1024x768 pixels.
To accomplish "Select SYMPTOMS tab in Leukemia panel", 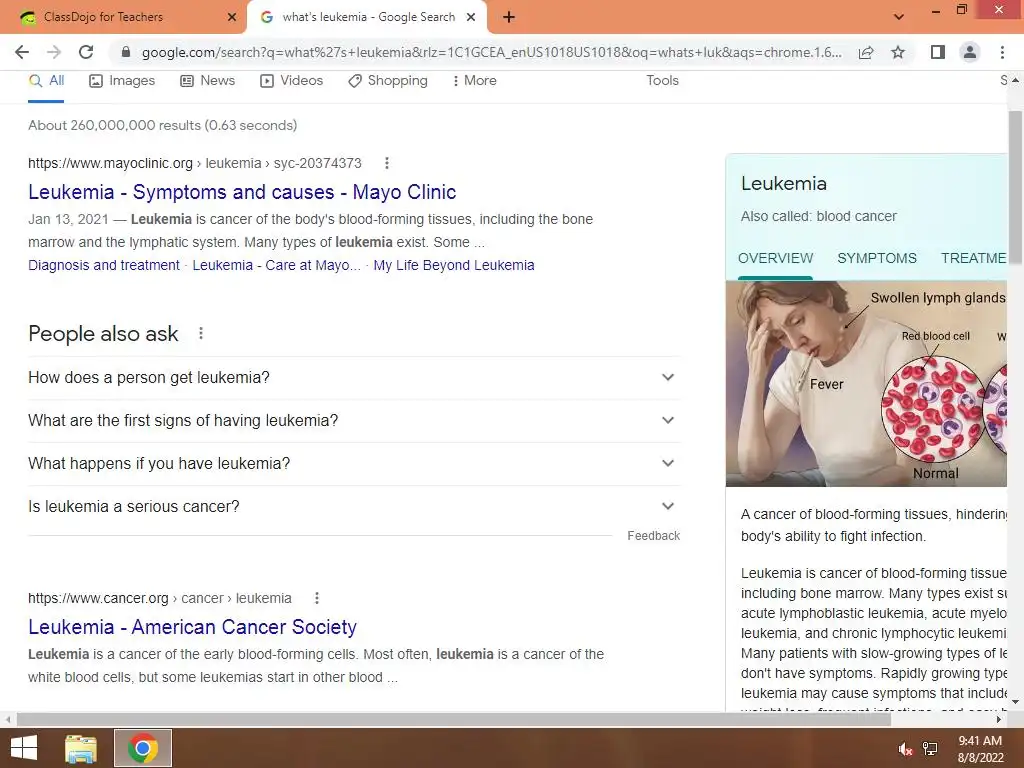I will pos(877,259).
